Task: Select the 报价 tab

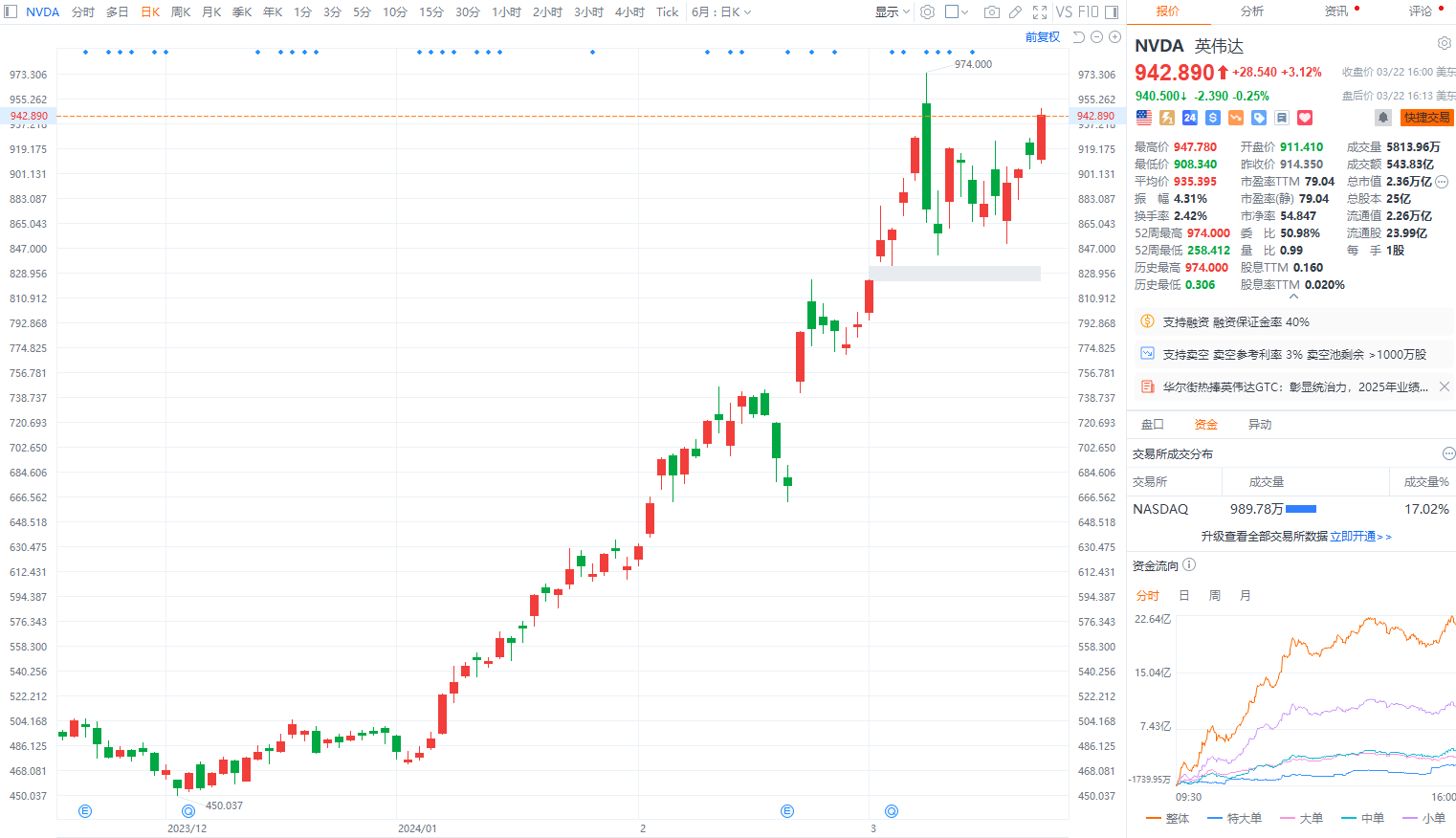Action: click(x=1168, y=11)
